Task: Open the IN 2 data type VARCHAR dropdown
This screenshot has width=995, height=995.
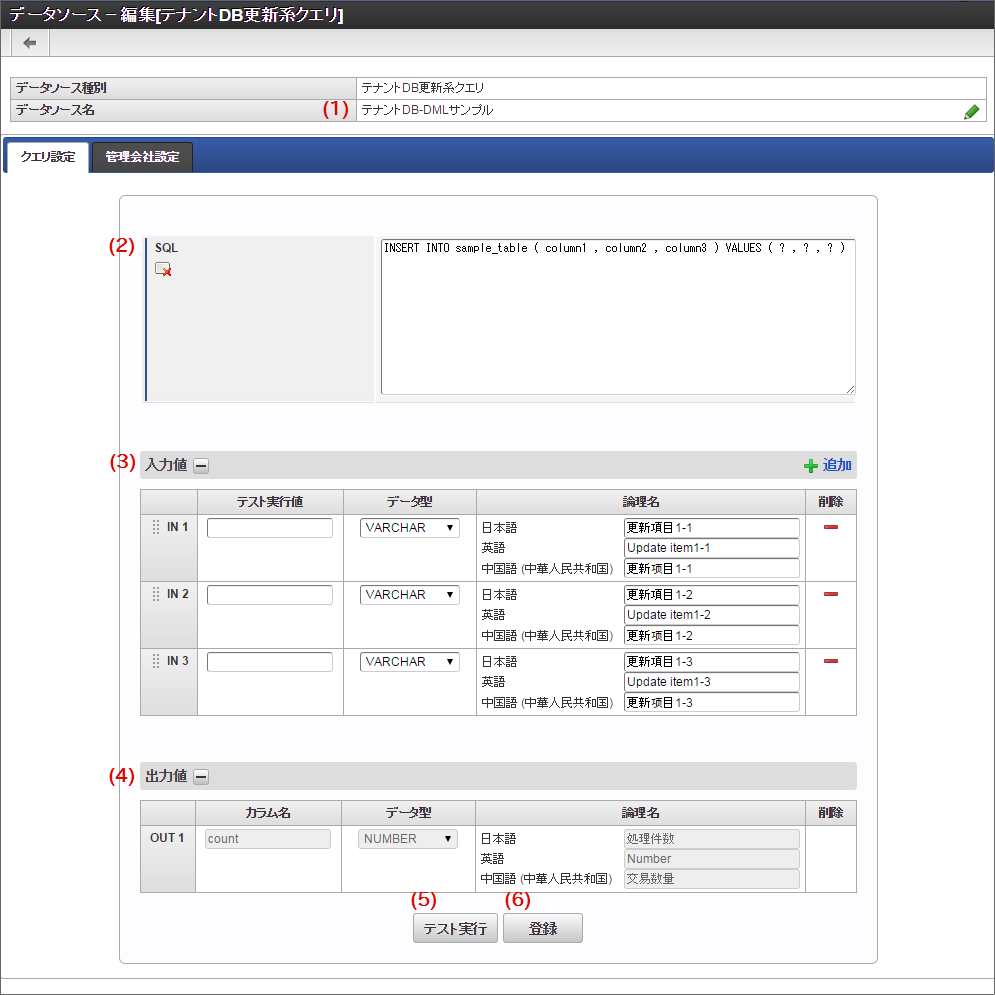Action: click(x=409, y=595)
